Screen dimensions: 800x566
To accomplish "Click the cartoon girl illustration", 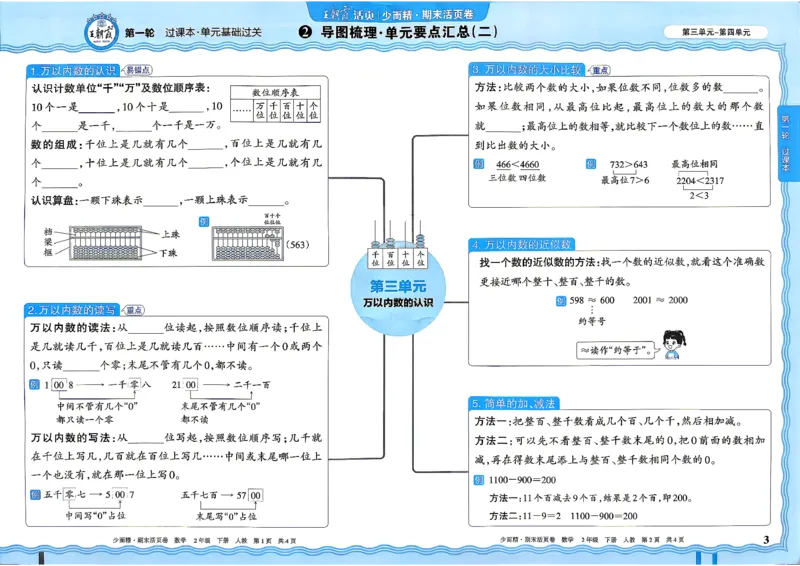I will coord(673,344).
